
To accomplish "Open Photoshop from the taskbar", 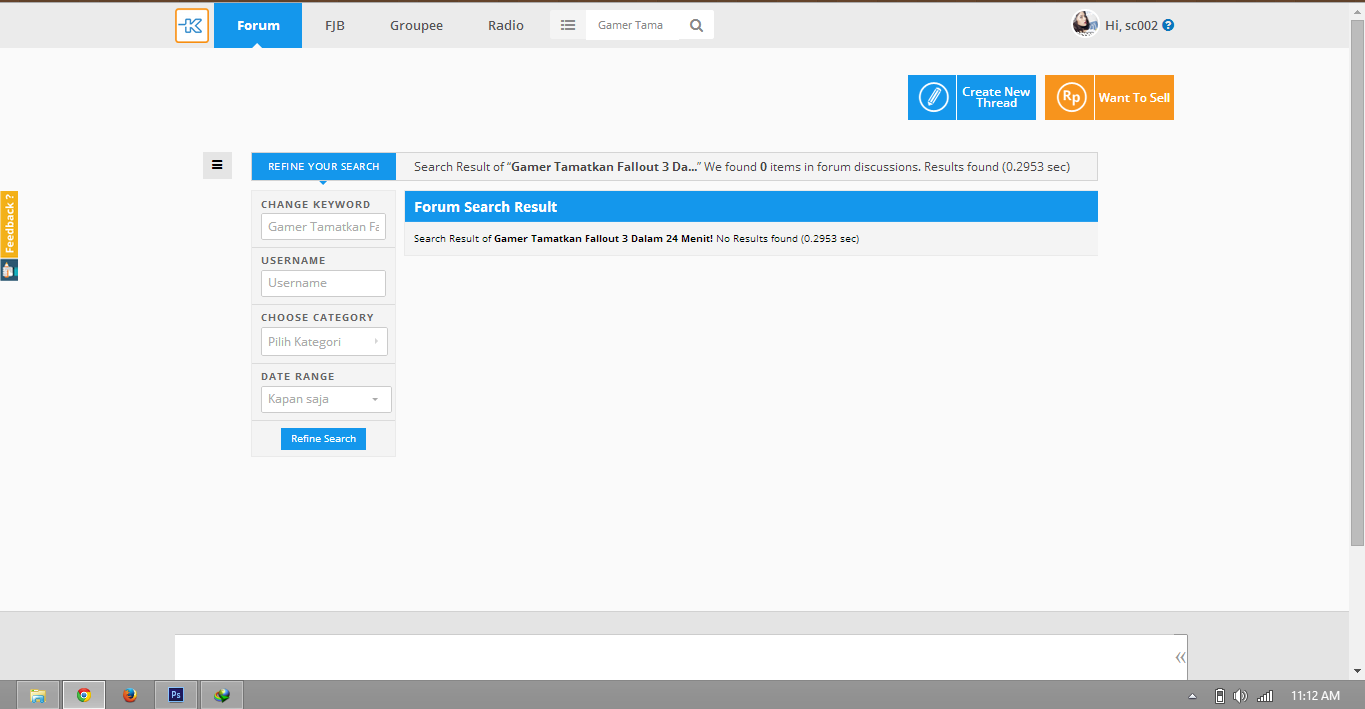I will click(176, 695).
